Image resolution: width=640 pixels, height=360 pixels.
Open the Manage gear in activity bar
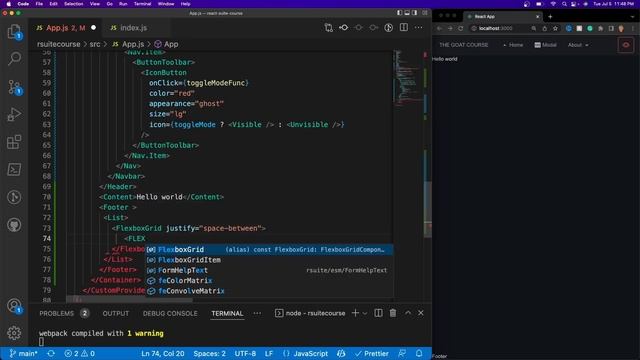pyautogui.click(x=14, y=333)
